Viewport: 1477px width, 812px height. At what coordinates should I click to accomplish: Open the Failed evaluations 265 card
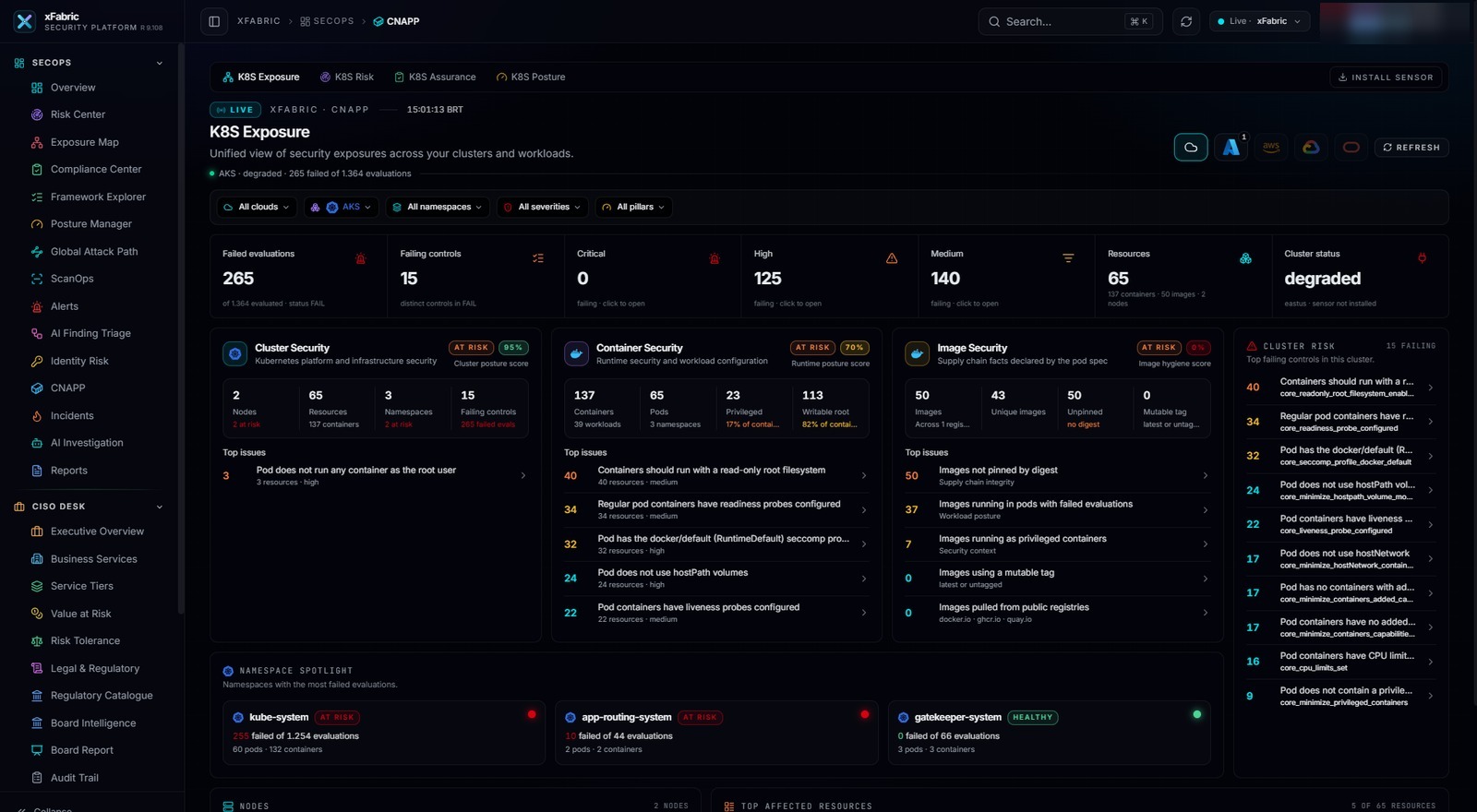[298, 277]
